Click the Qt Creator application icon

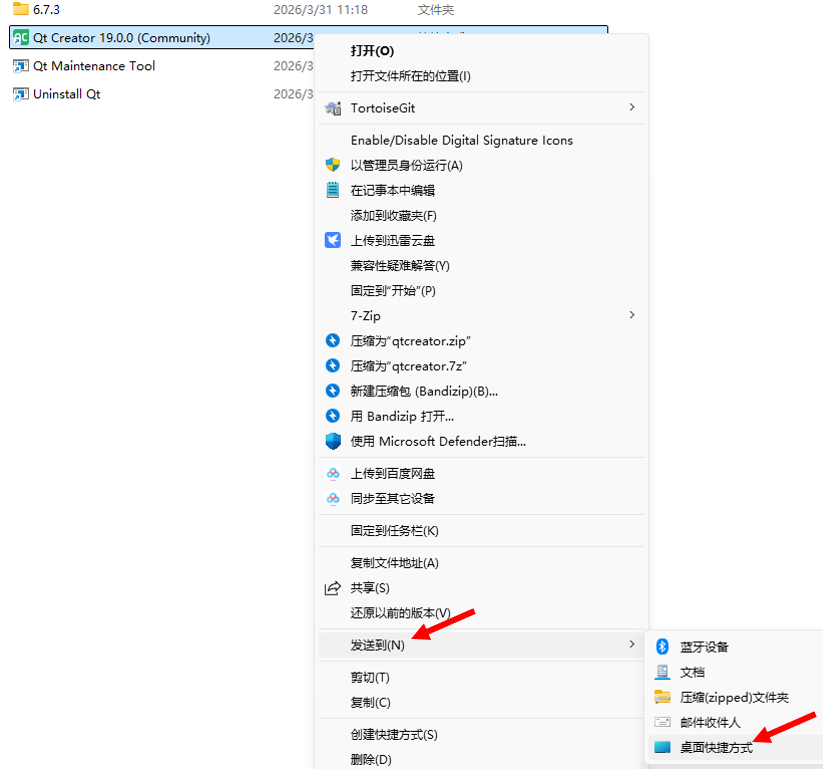21,38
